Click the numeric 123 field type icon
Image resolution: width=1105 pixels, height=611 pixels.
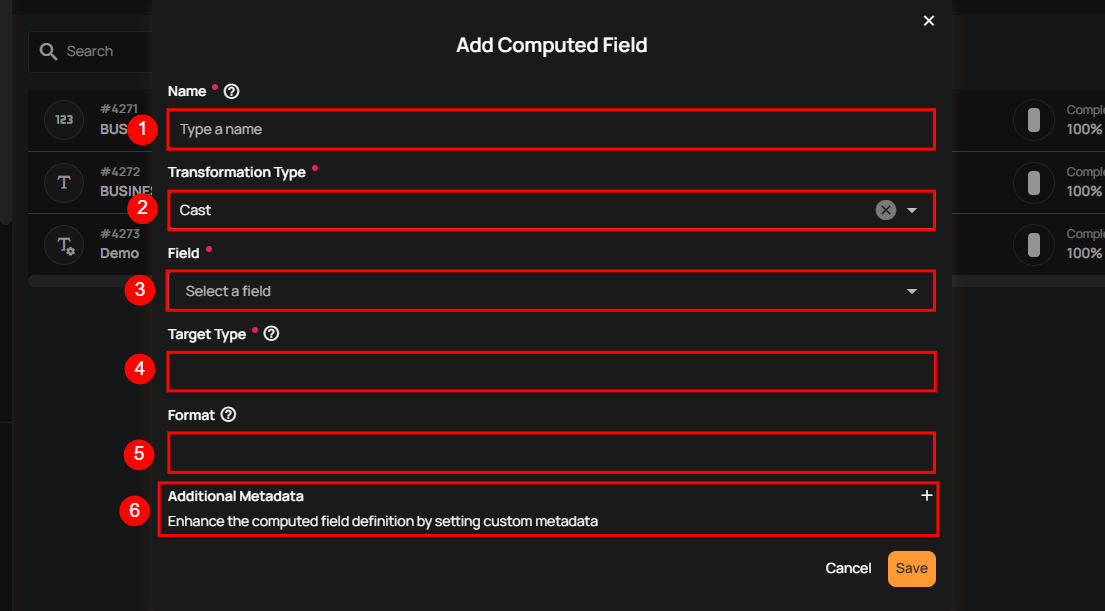[x=64, y=120]
